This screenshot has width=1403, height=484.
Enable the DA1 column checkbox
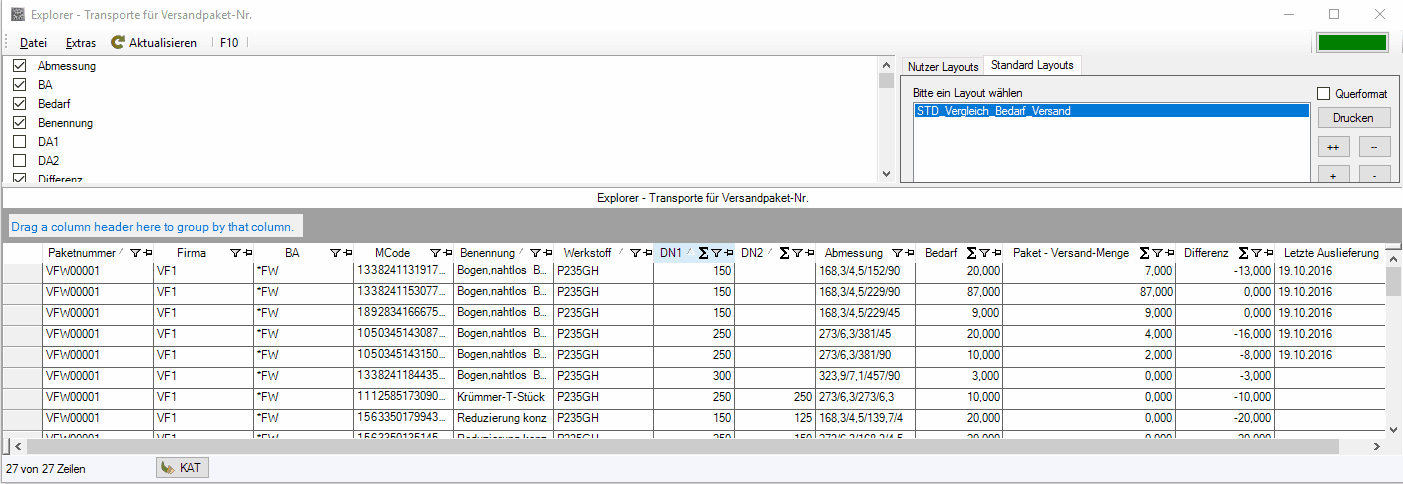point(19,142)
